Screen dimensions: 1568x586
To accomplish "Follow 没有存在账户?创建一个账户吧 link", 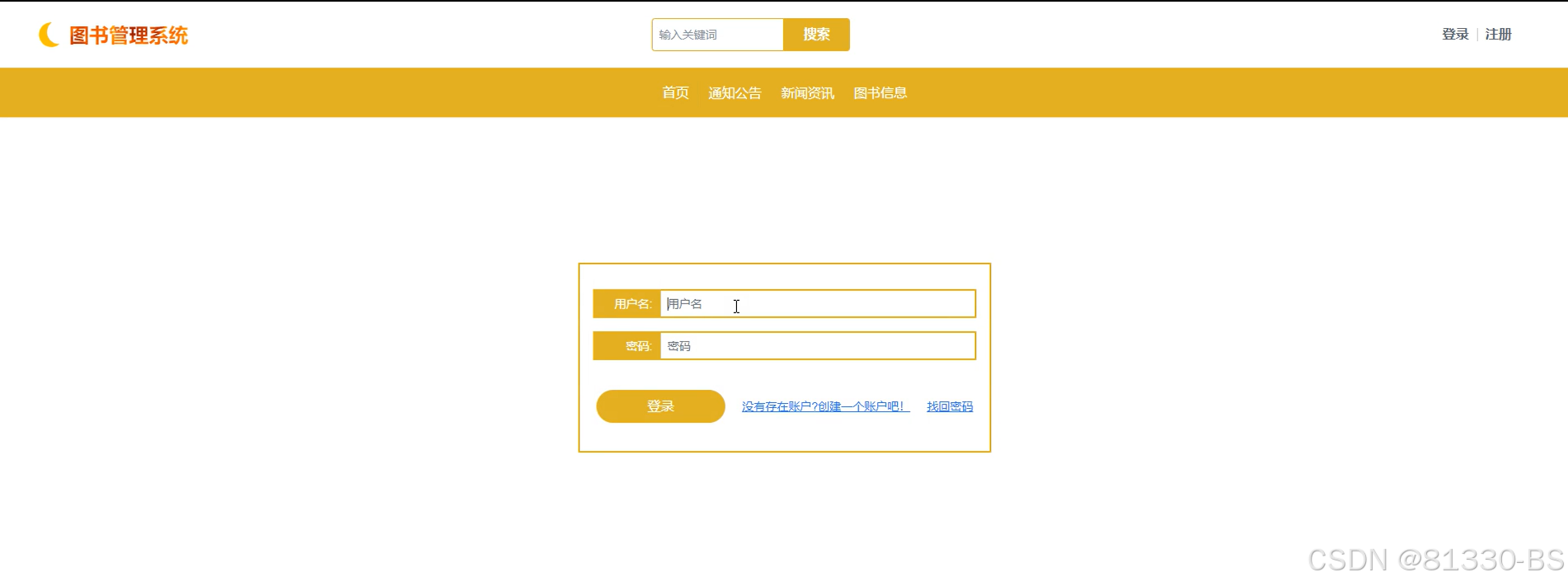I will [825, 406].
